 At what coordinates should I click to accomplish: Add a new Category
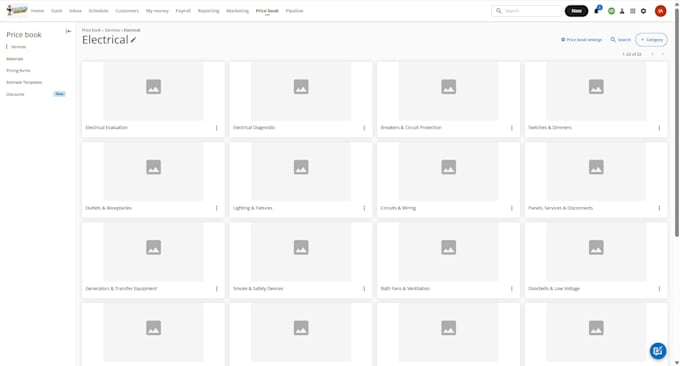651,40
